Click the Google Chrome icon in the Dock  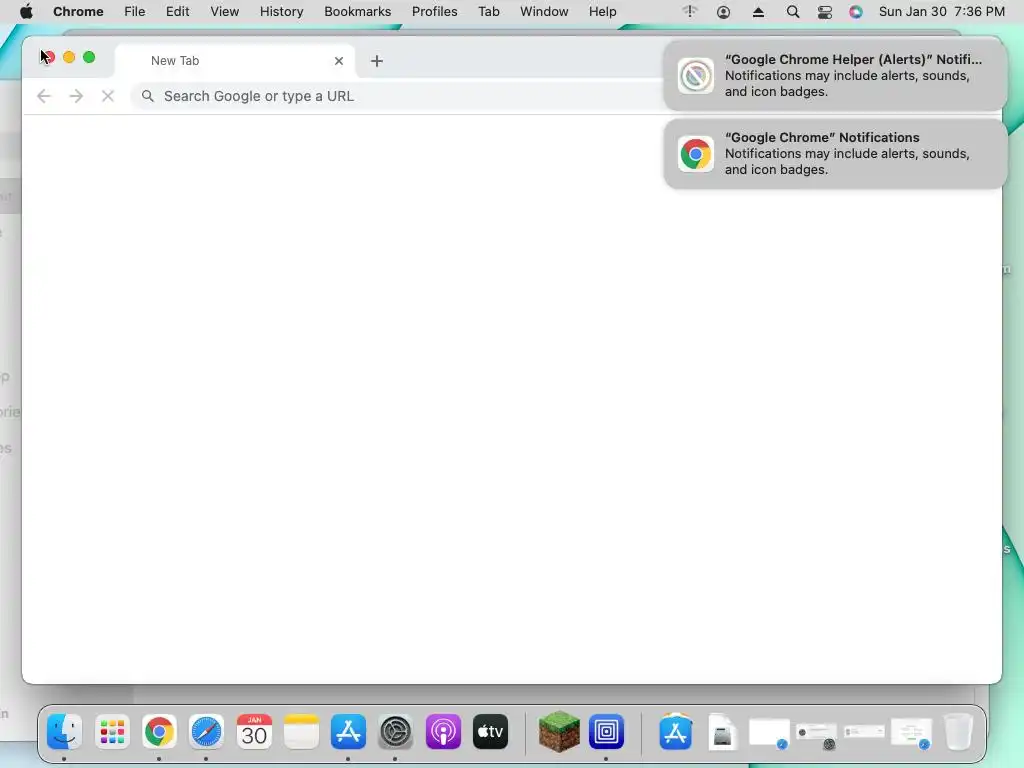click(x=159, y=731)
